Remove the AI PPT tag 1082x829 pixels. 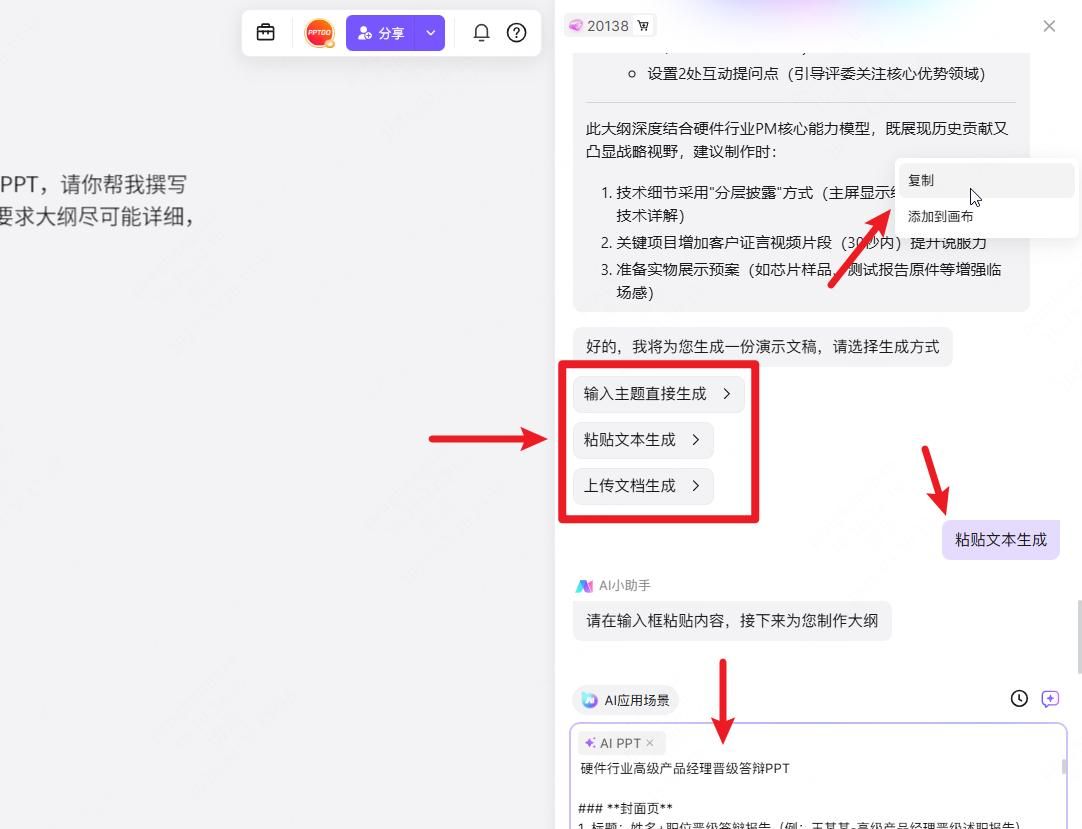(x=650, y=743)
